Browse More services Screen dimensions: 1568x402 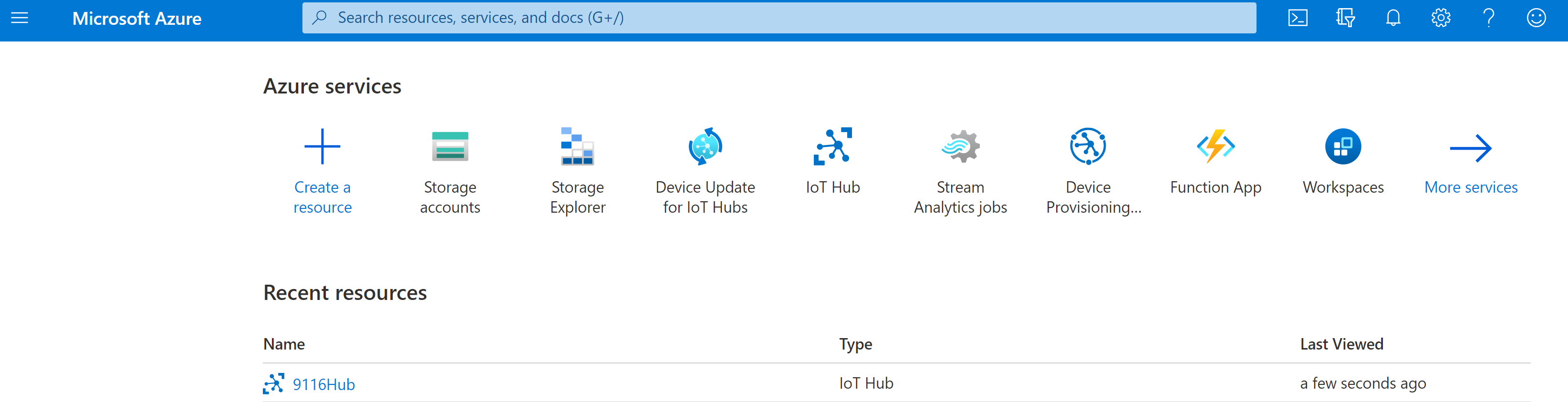pyautogui.click(x=1471, y=164)
